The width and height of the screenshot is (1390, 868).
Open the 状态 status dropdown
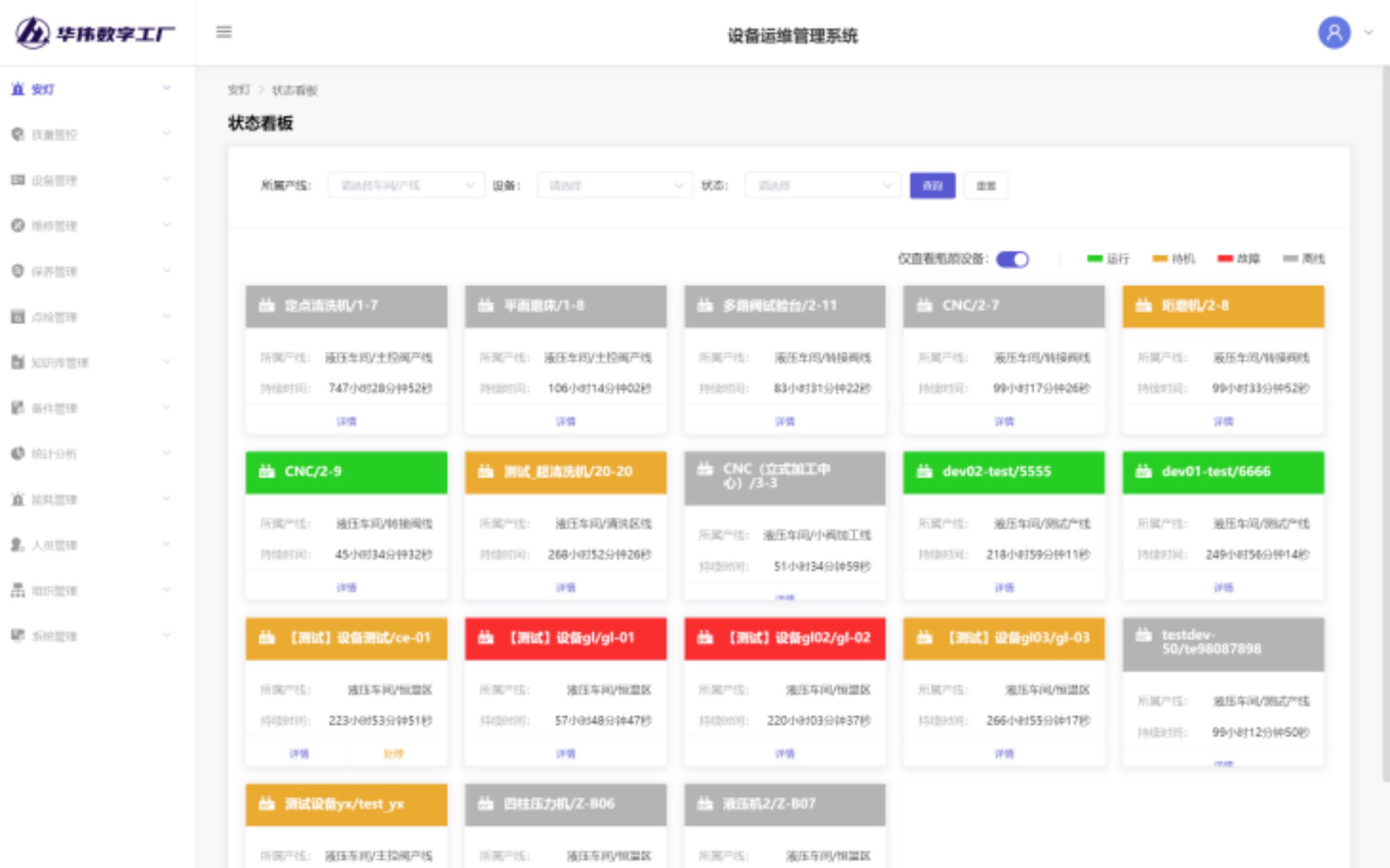(x=823, y=185)
